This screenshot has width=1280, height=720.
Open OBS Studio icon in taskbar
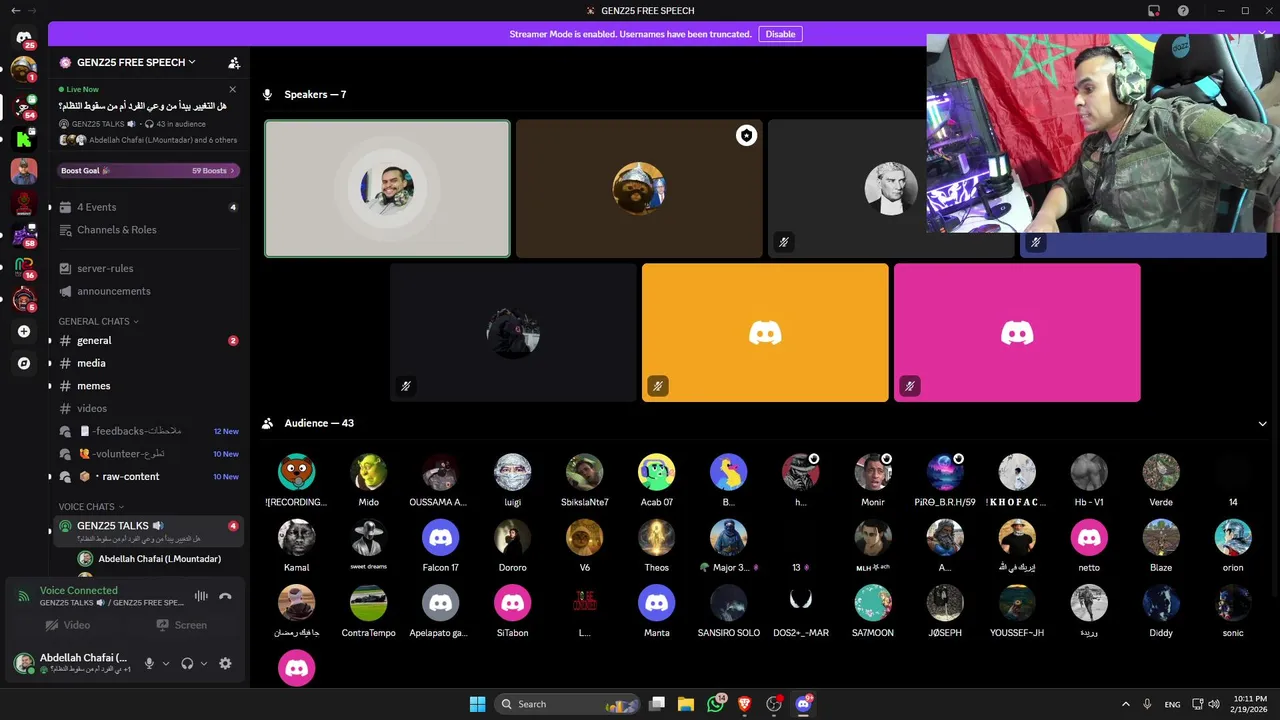[x=774, y=704]
